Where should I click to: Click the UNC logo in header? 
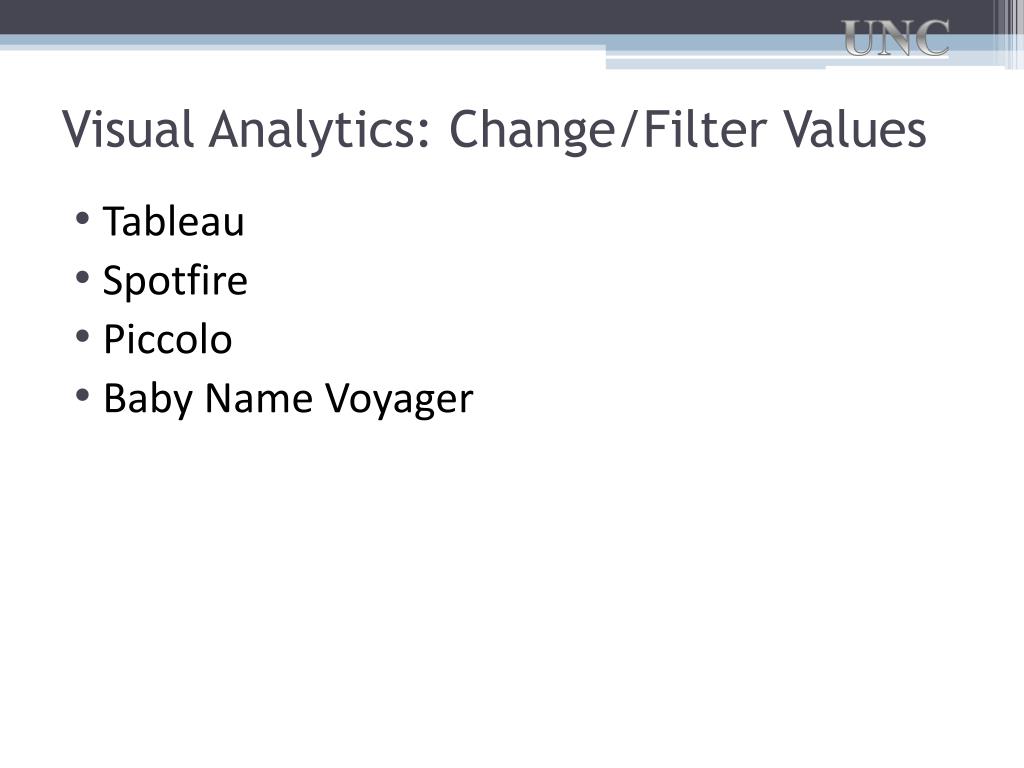tap(895, 38)
